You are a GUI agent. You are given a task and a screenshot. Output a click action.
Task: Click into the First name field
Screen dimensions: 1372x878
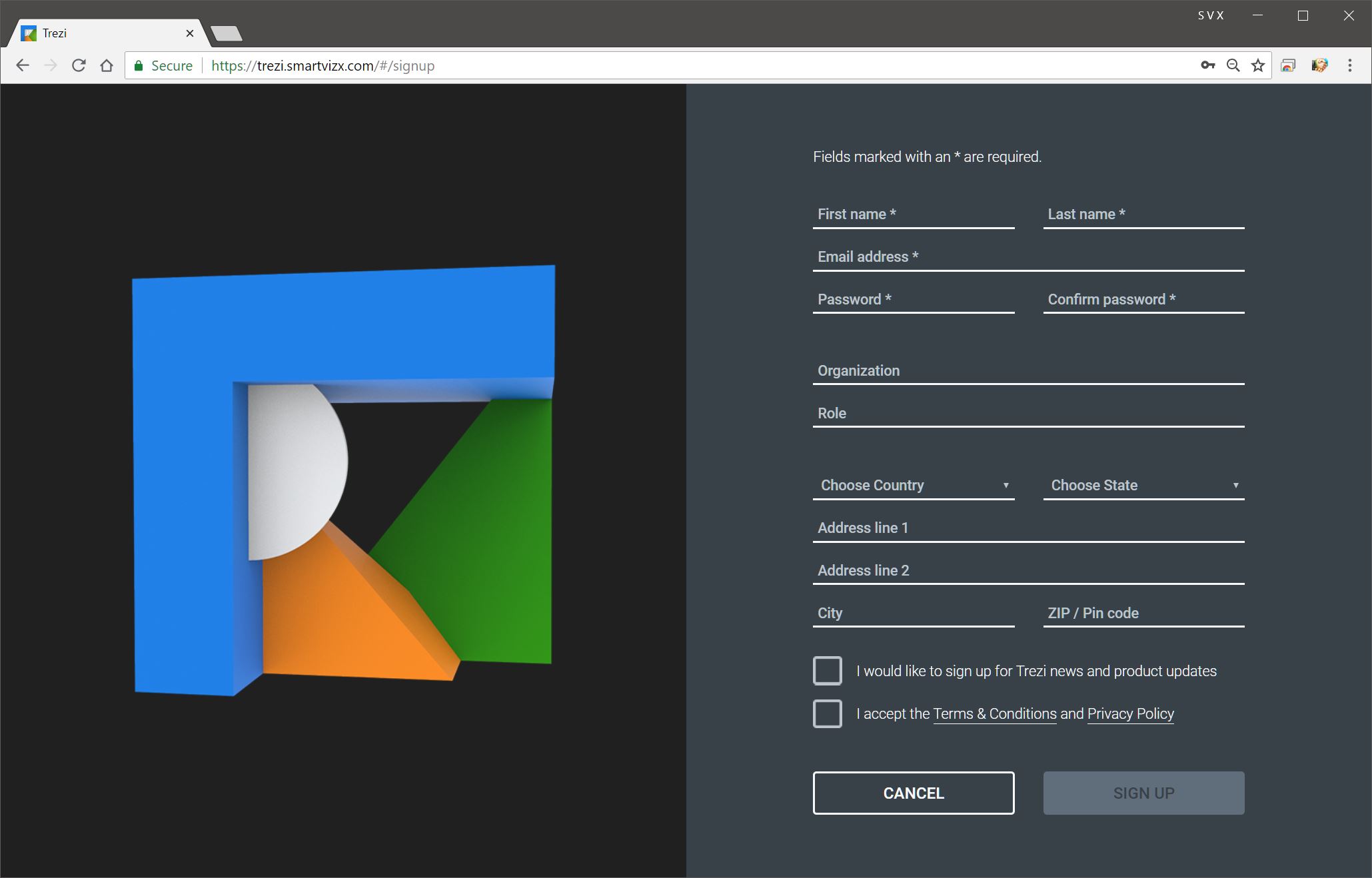coord(913,215)
